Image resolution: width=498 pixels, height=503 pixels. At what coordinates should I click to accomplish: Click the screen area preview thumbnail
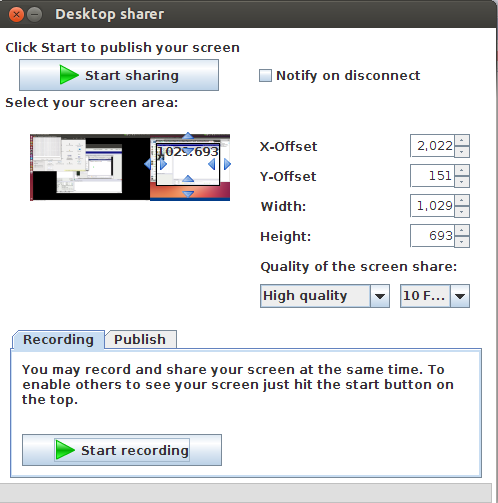(x=130, y=167)
